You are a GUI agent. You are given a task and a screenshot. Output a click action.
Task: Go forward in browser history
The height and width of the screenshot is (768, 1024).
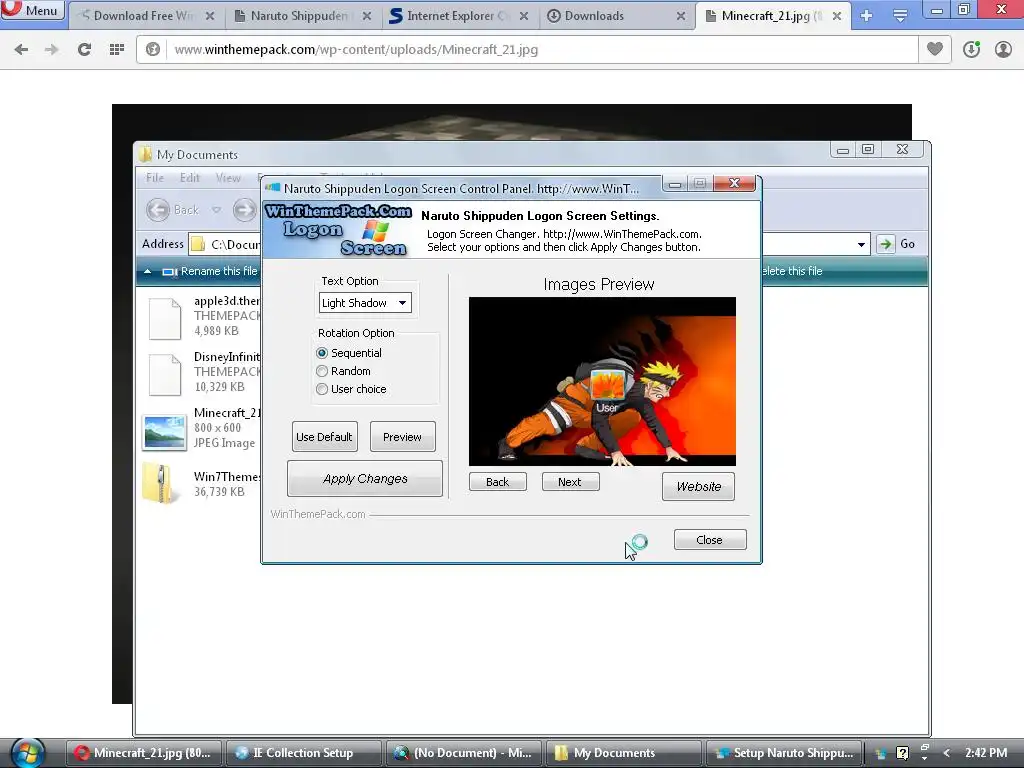pyautogui.click(x=52, y=49)
